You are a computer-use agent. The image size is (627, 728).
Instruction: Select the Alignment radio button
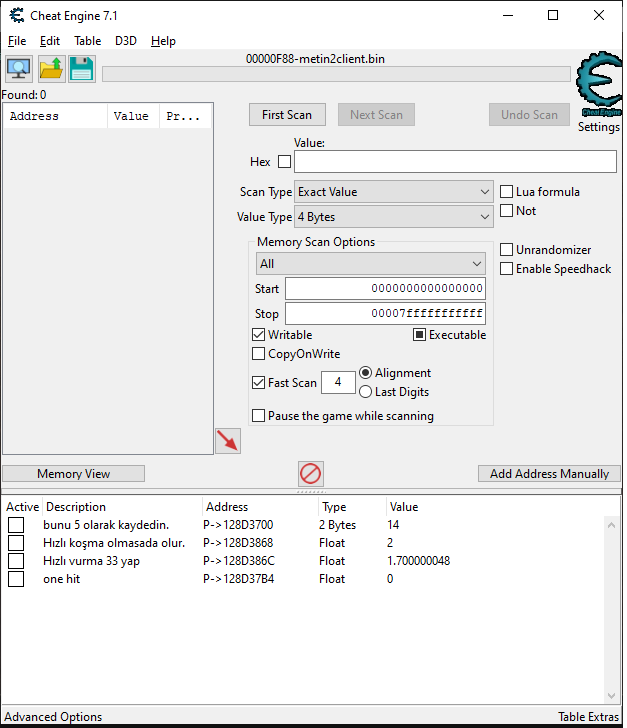(x=366, y=373)
